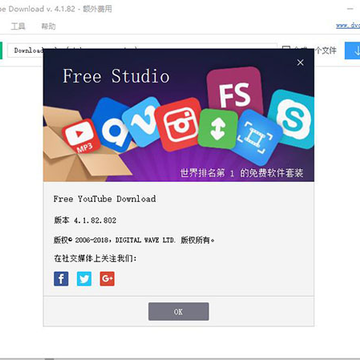Screen dimensions: 360x360
Task: Open the 帮助 menu
Action: tap(48, 26)
